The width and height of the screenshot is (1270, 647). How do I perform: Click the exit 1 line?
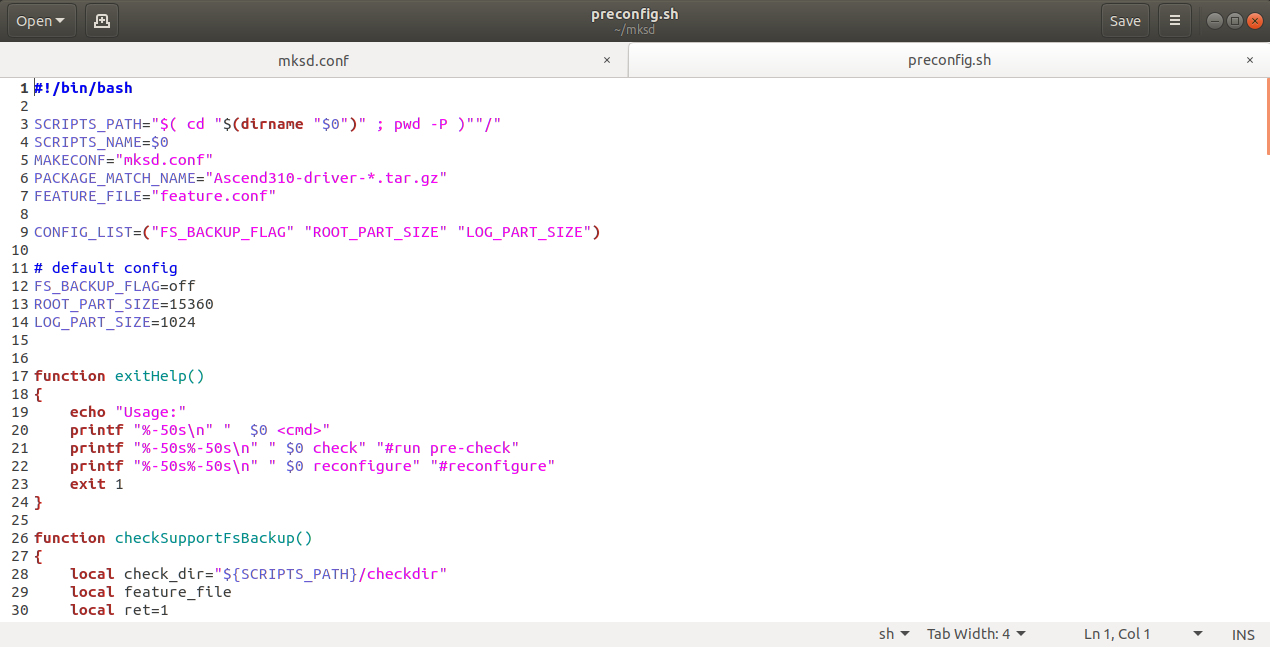click(97, 484)
